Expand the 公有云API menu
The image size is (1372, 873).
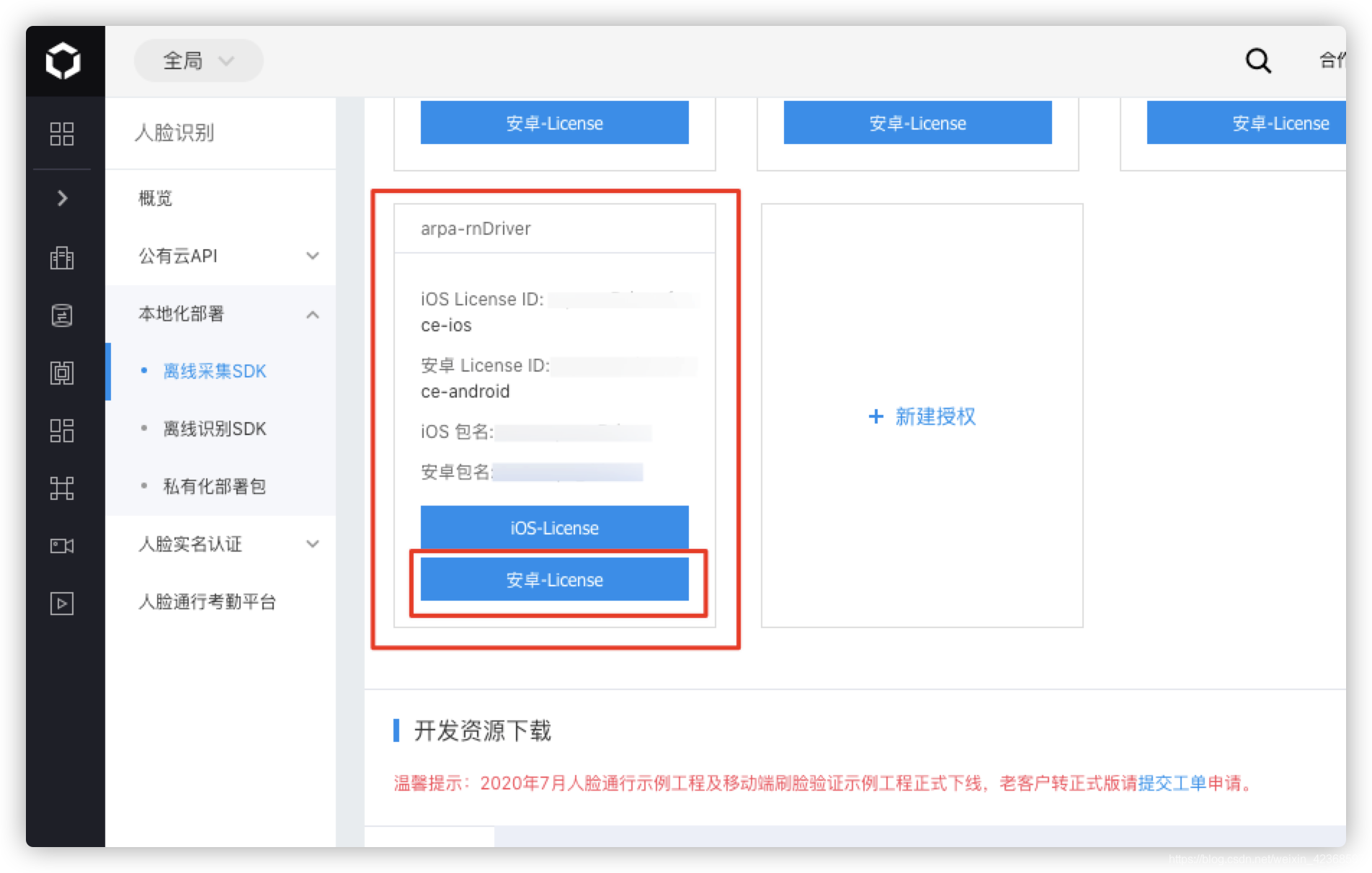point(312,256)
